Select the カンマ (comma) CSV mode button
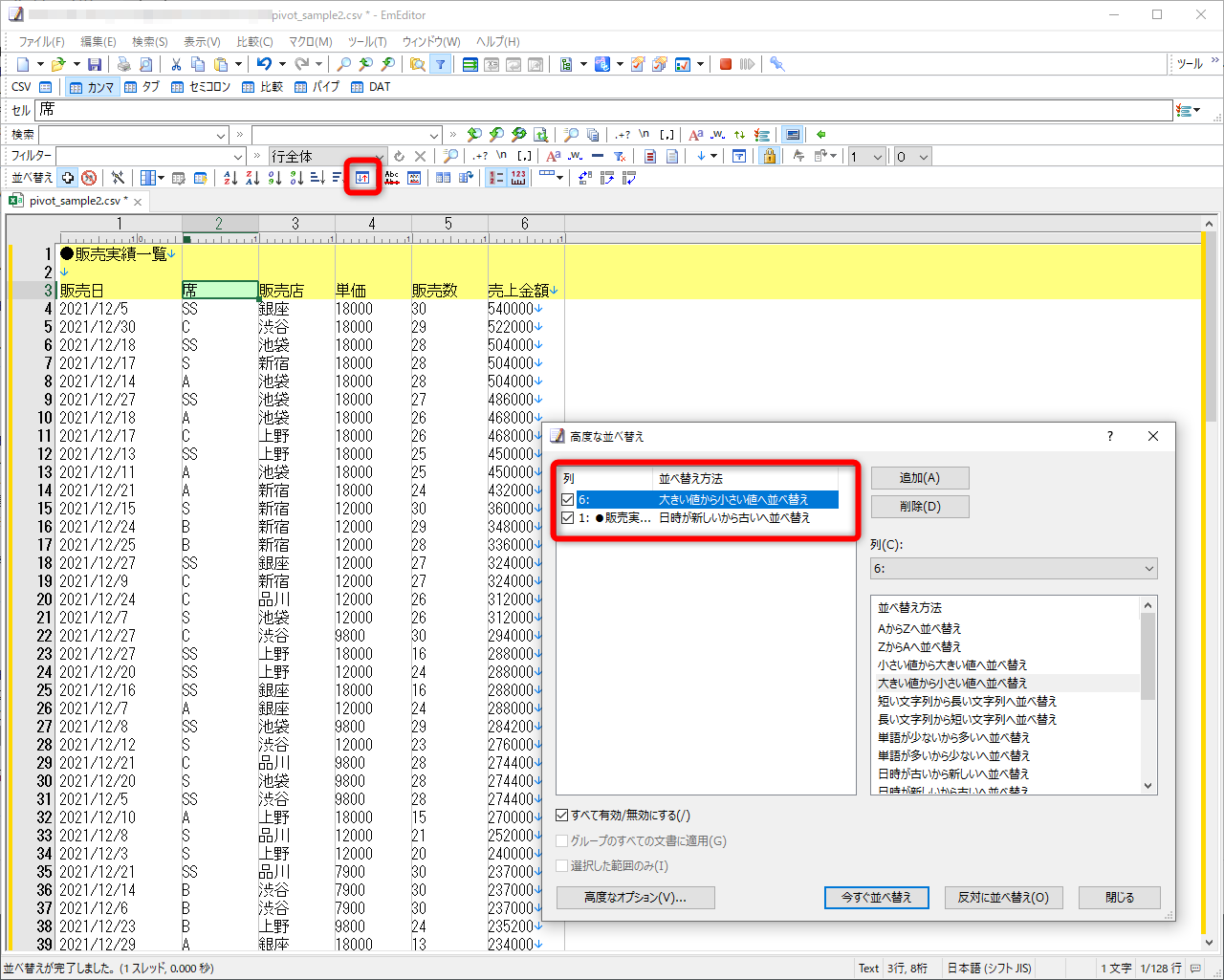1224x980 pixels. coord(92,87)
